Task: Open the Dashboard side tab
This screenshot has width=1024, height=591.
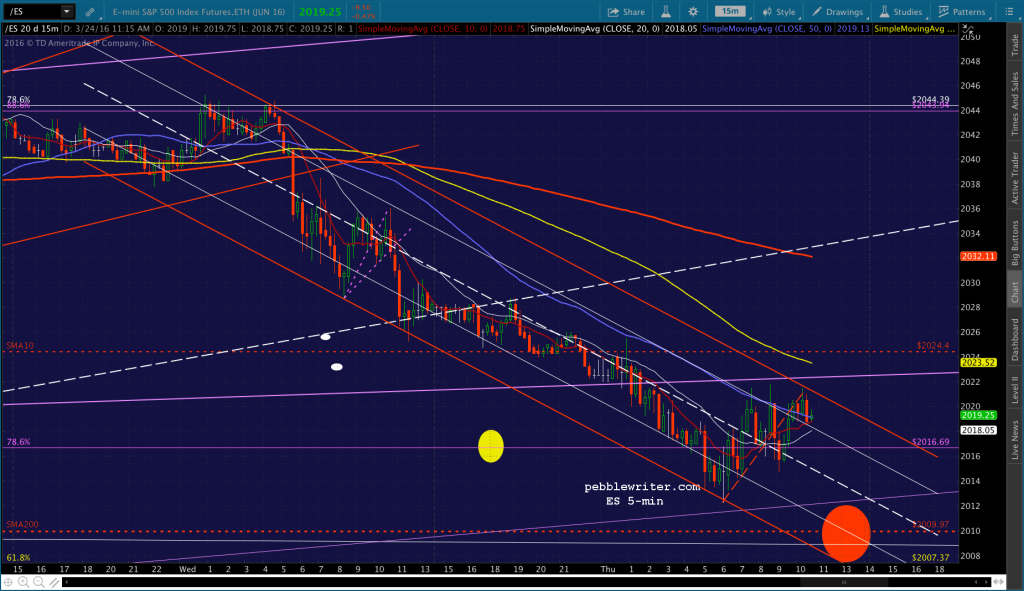Action: [x=1015, y=340]
